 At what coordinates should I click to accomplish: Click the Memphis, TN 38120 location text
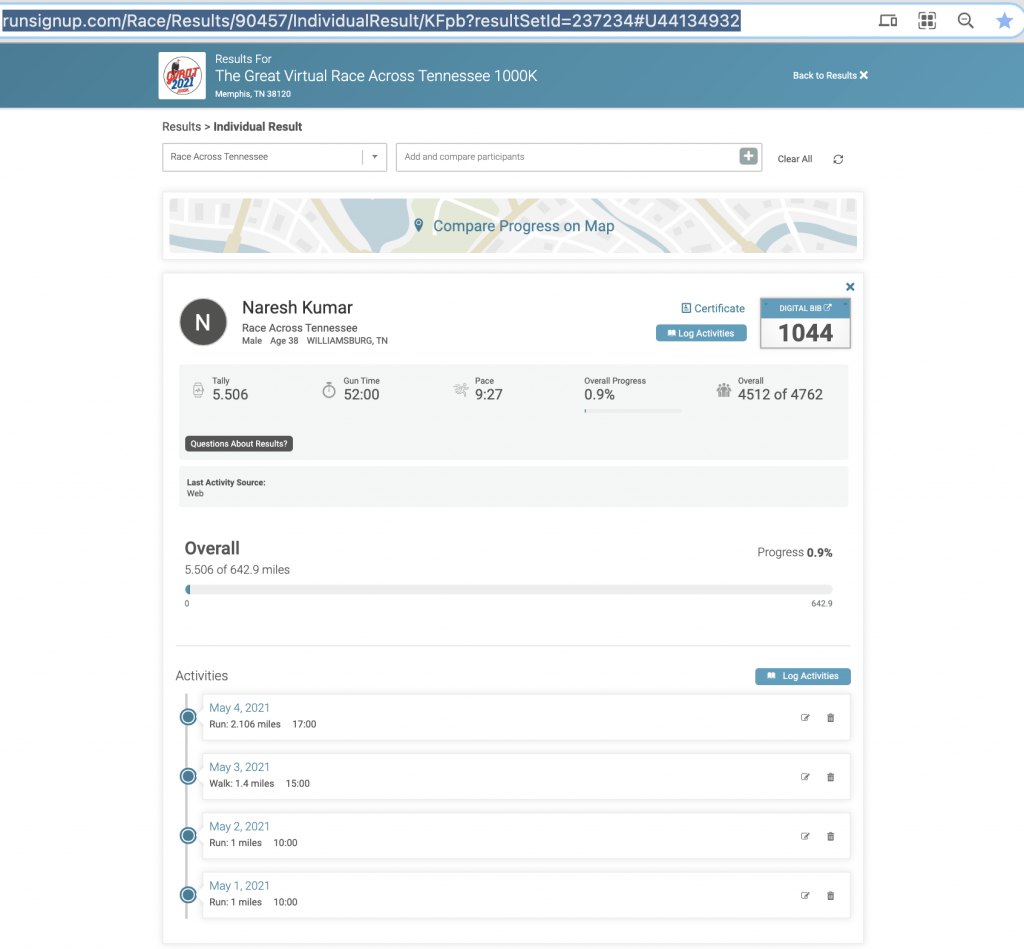tap(253, 94)
